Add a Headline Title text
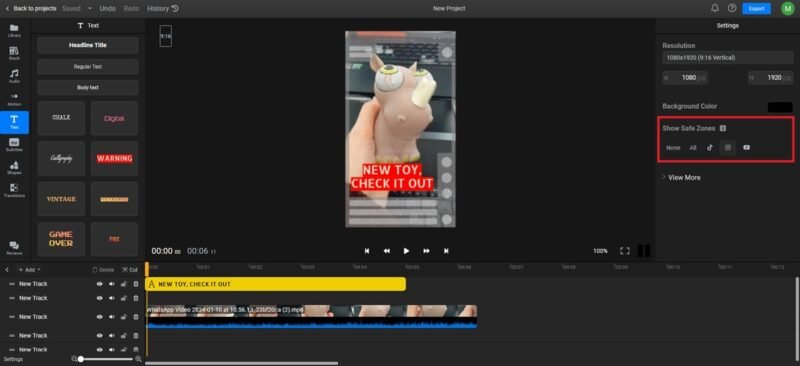The image size is (800, 366). coord(88,45)
